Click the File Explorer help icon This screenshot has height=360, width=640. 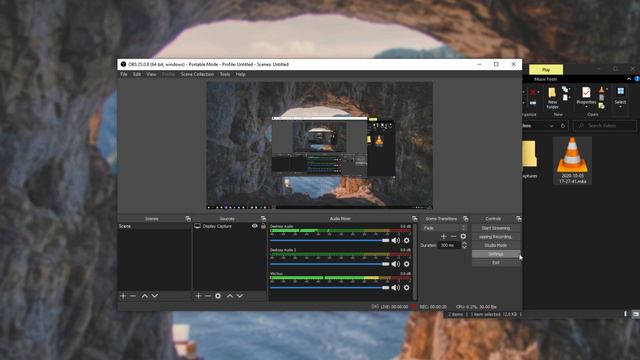tap(637, 79)
